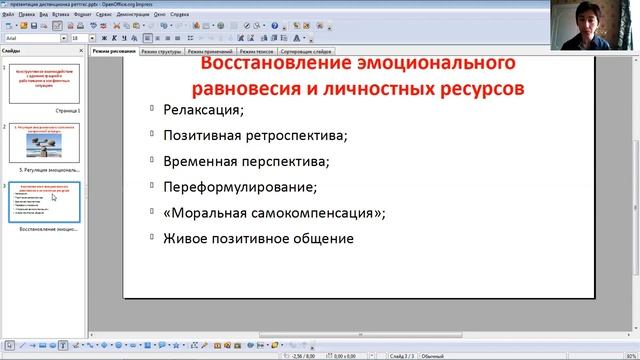This screenshot has height=360, width=640.
Task: Open the Файл menu
Action: [8, 14]
